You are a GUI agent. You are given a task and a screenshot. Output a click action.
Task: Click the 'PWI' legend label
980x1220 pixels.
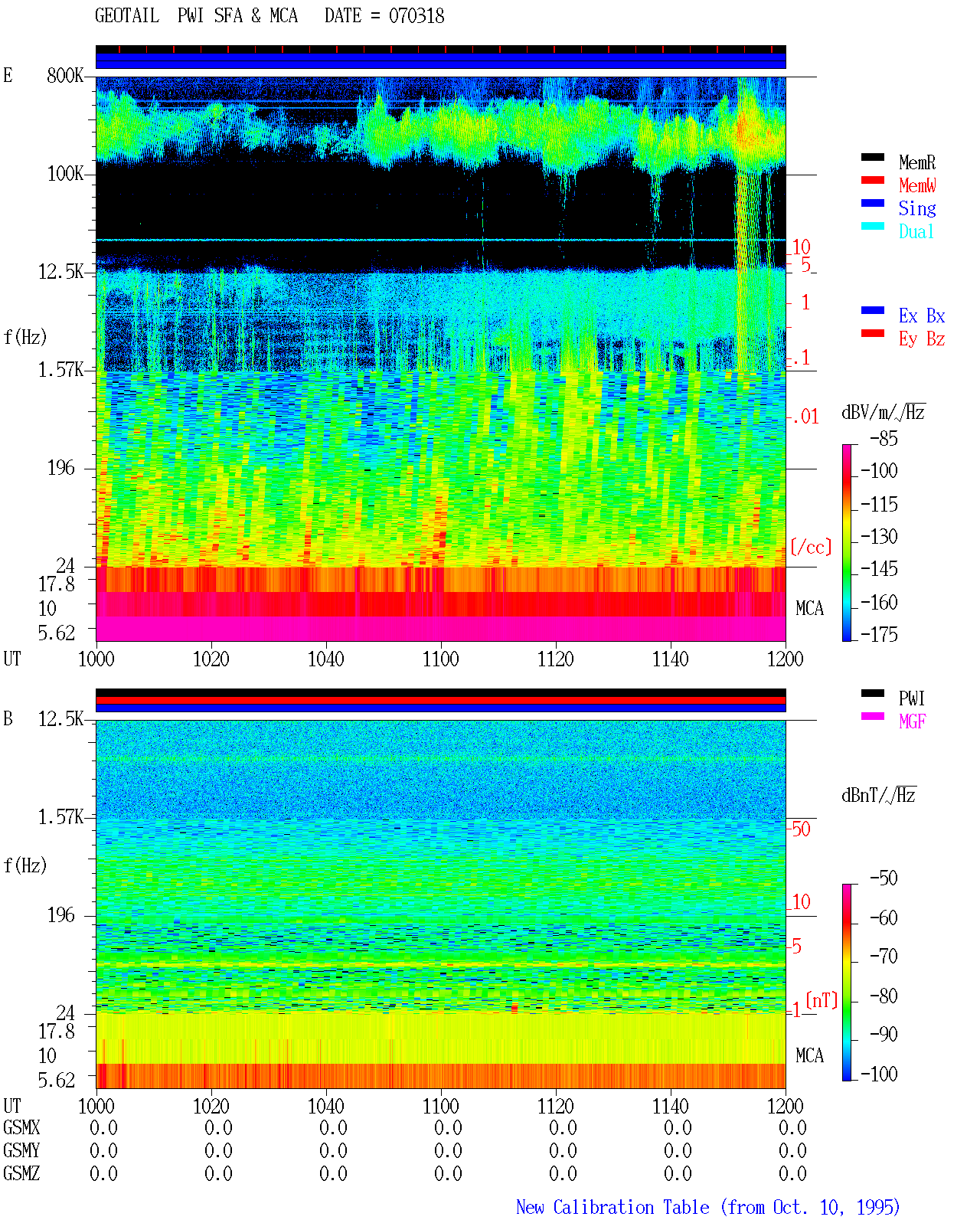tap(912, 698)
